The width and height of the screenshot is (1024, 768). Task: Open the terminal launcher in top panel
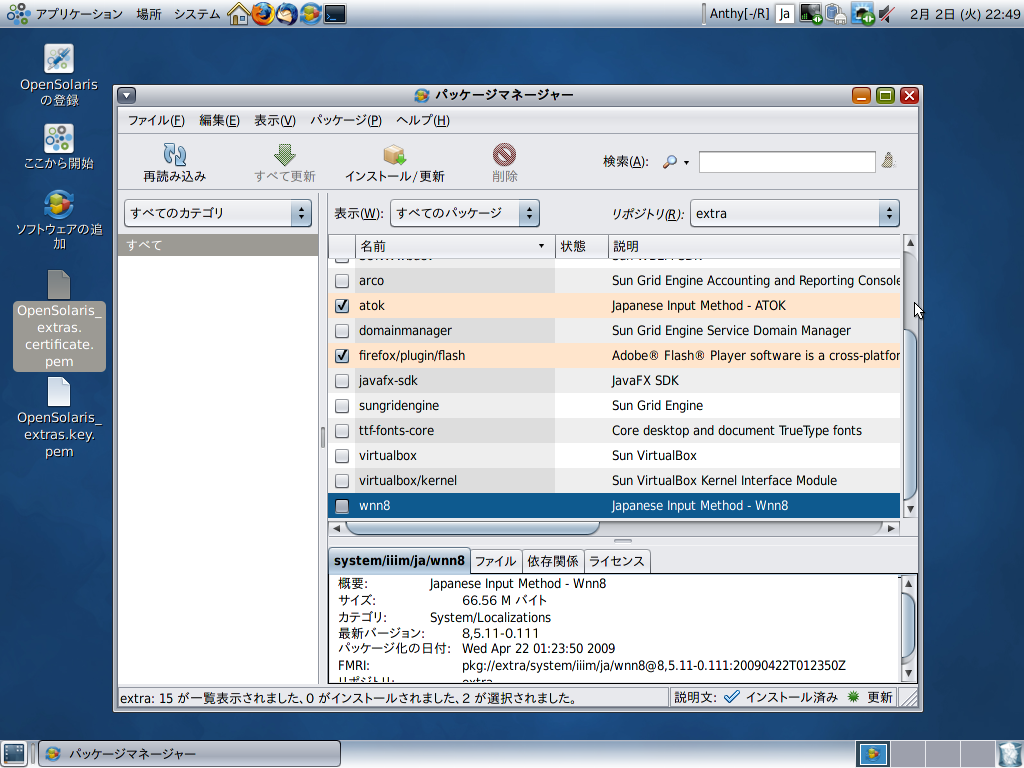coord(335,14)
